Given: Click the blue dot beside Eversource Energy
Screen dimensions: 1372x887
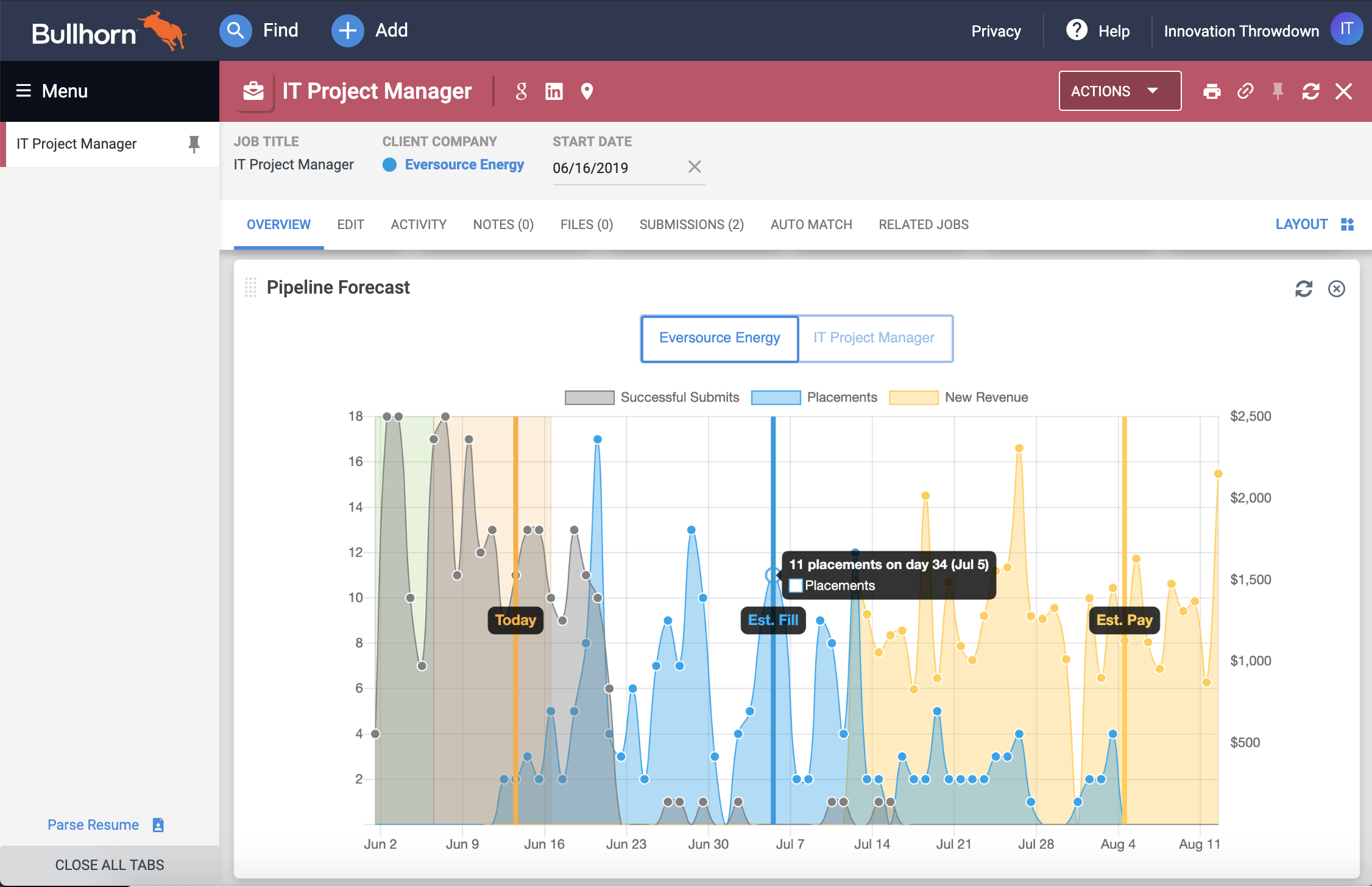Looking at the screenshot, I should [390, 164].
